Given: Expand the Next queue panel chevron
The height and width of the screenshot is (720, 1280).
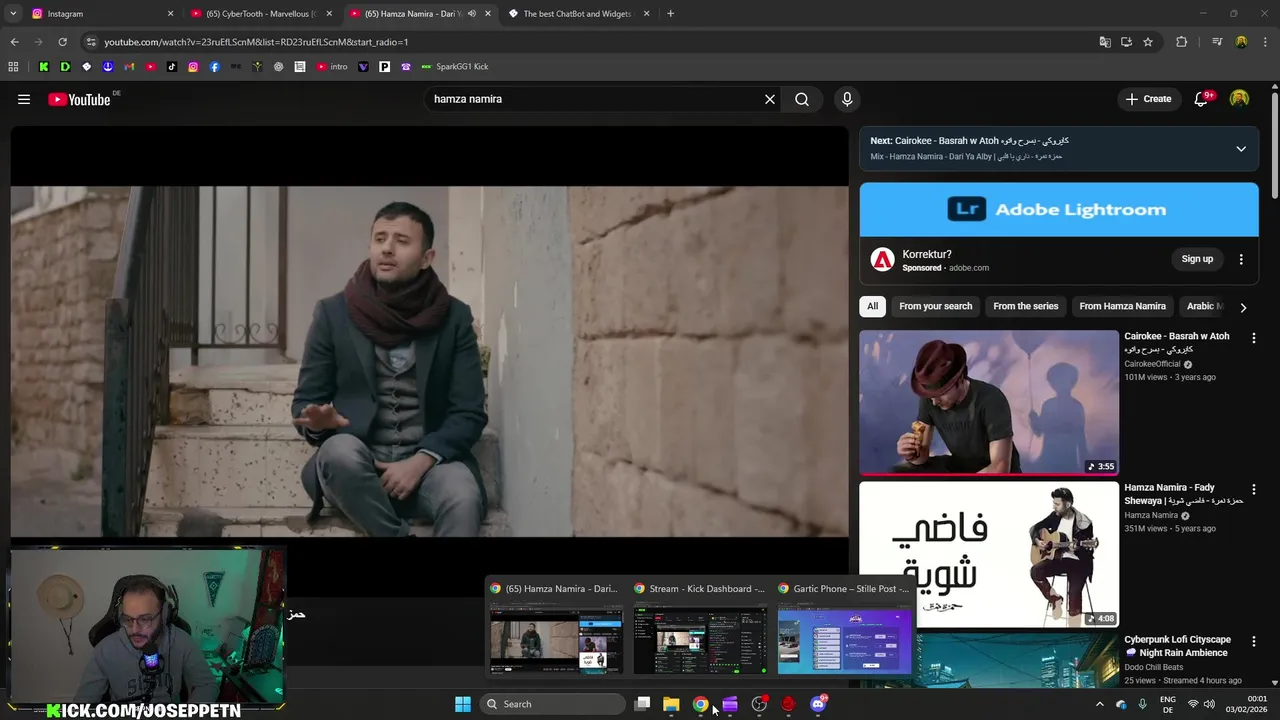Looking at the screenshot, I should 1241,149.
